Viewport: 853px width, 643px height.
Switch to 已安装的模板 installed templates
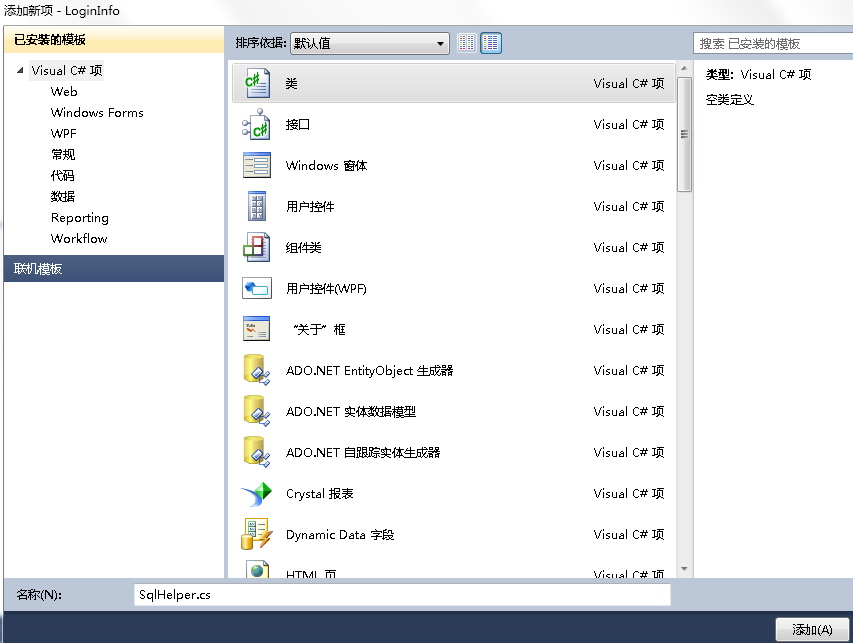tap(114, 40)
